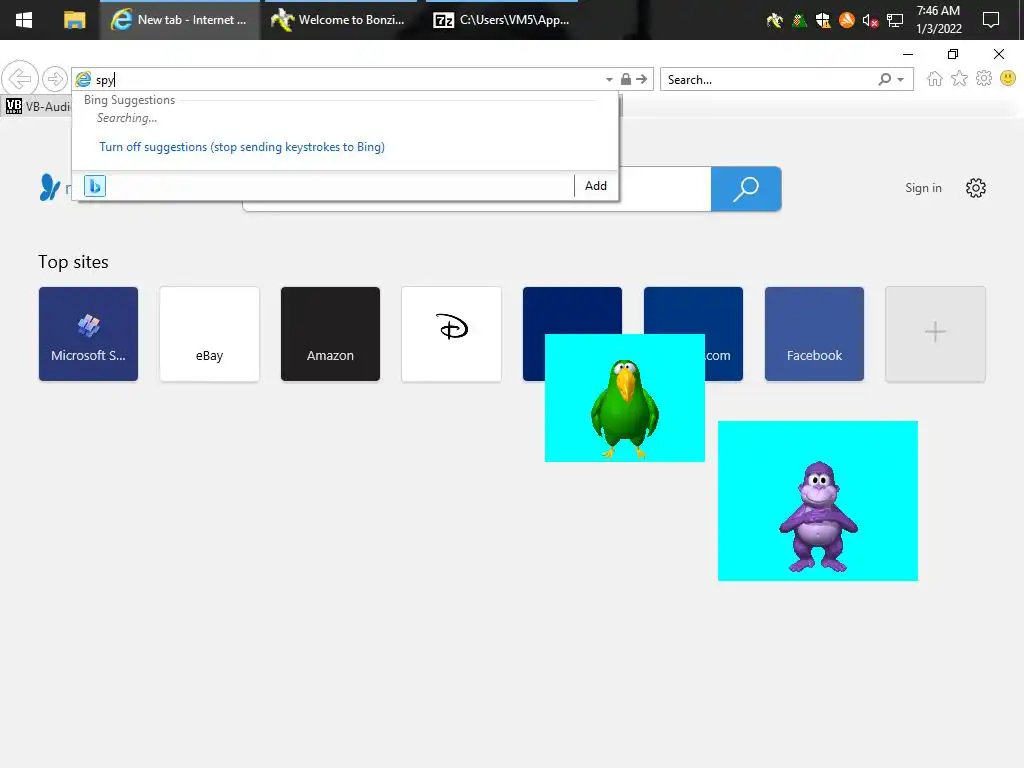The height and width of the screenshot is (768, 1024).
Task: Open the Facebook top site tile
Action: click(x=814, y=334)
